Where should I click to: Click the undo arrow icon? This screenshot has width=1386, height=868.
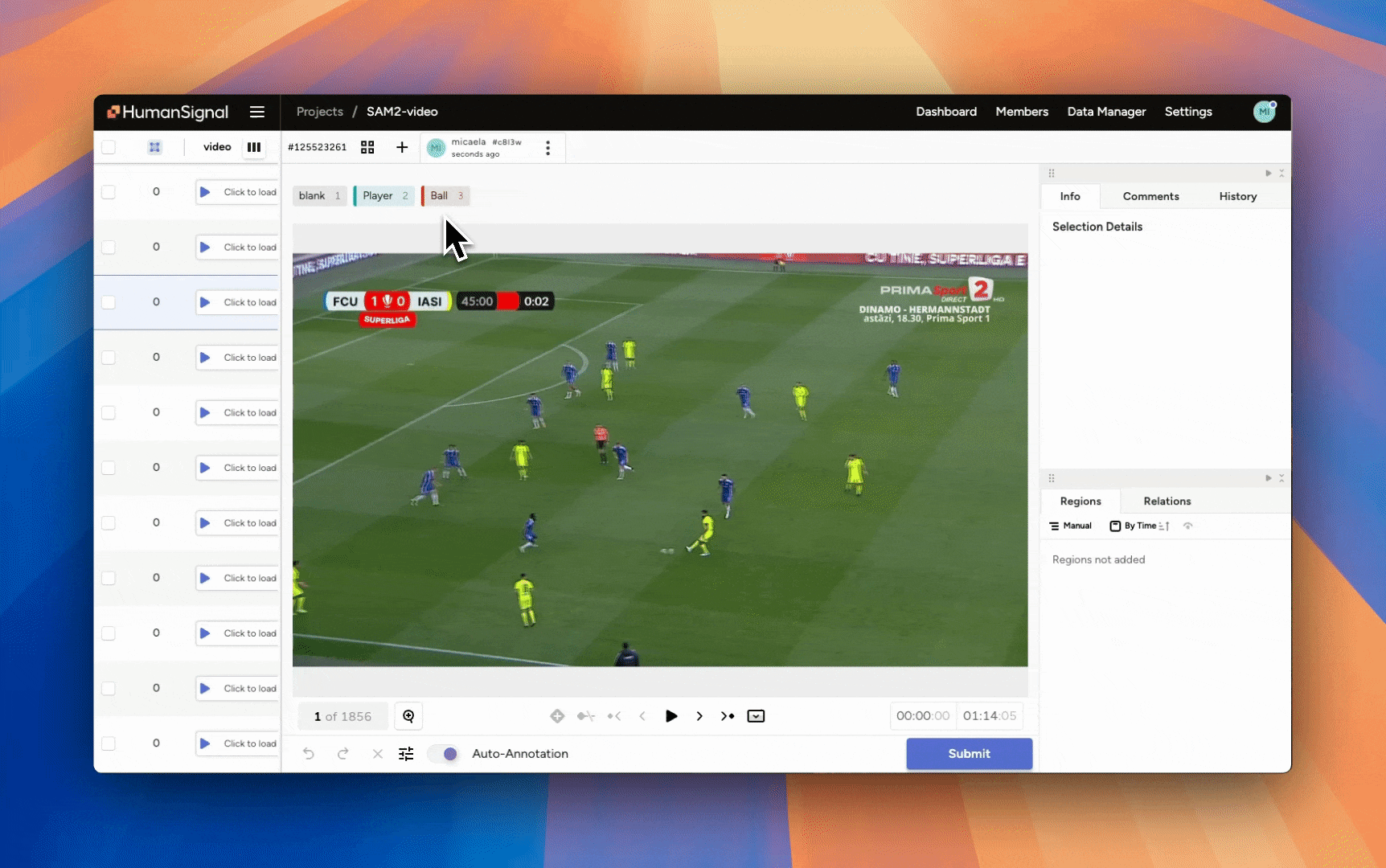309,754
